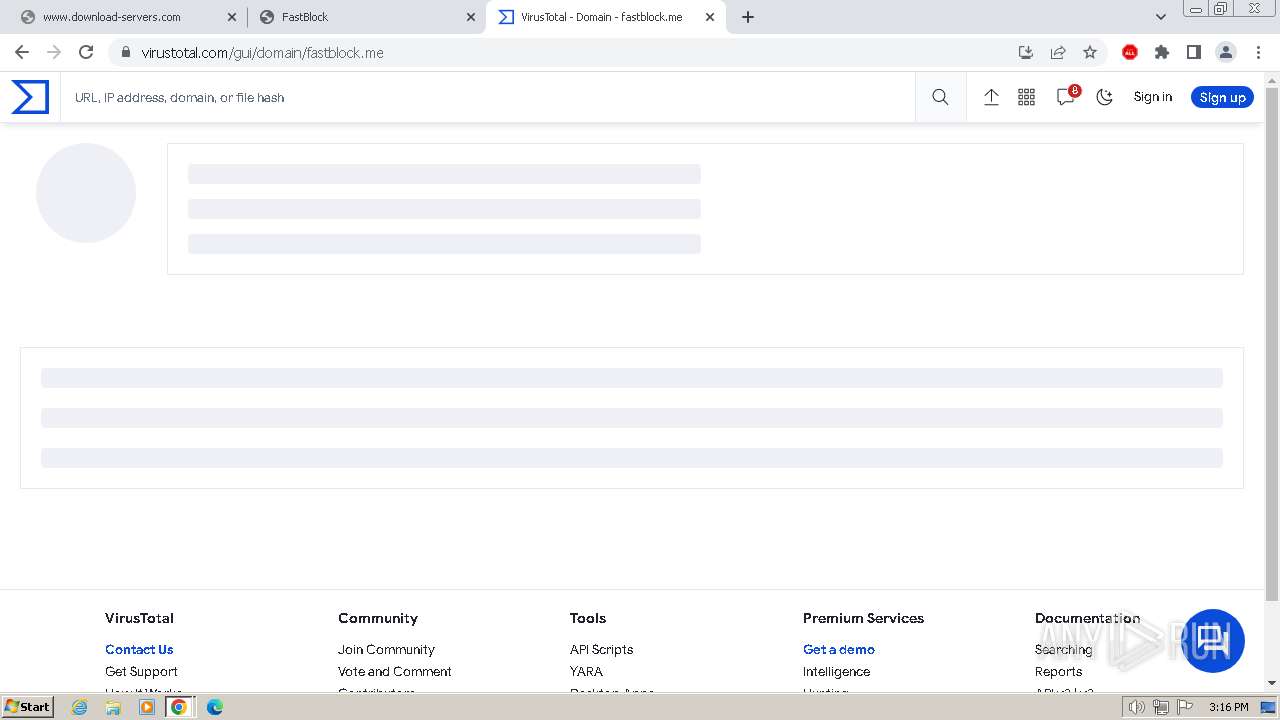
Task: Close the www.download-servers.com tab
Action: point(232,17)
